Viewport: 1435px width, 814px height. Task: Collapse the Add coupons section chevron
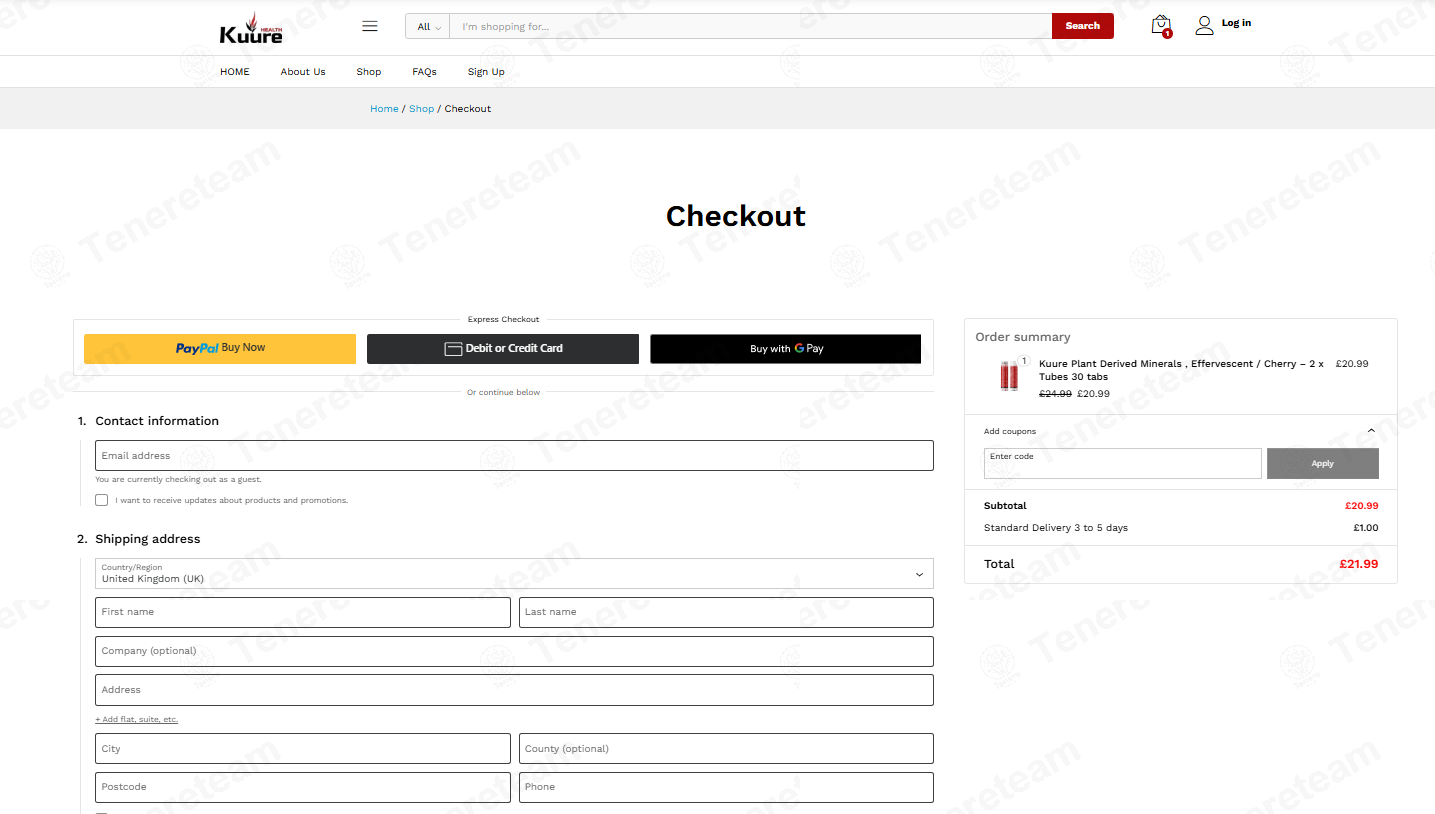pyautogui.click(x=1371, y=431)
